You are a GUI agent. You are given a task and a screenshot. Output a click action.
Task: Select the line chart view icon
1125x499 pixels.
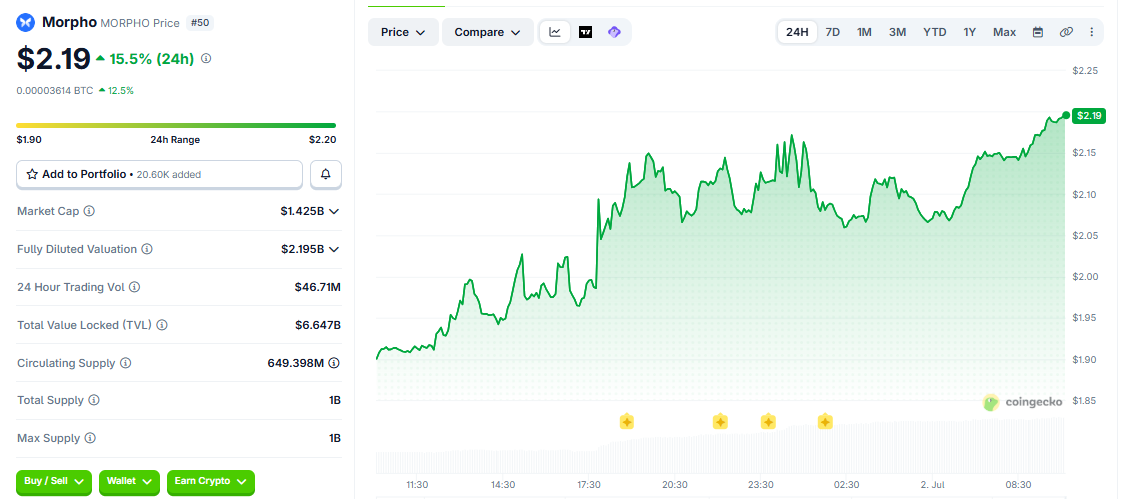pos(555,32)
